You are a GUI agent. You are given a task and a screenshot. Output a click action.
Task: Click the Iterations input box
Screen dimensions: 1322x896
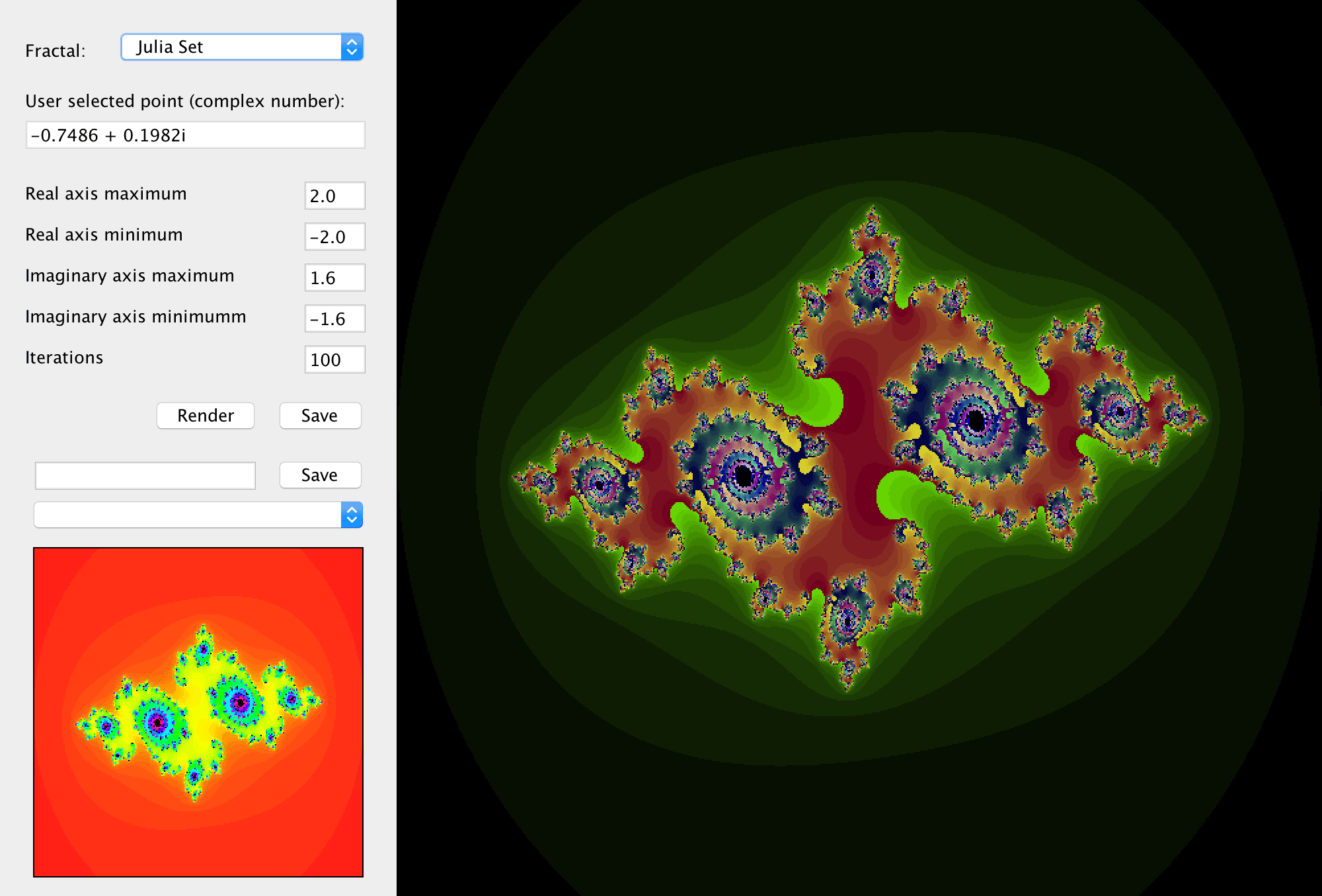click(x=334, y=359)
